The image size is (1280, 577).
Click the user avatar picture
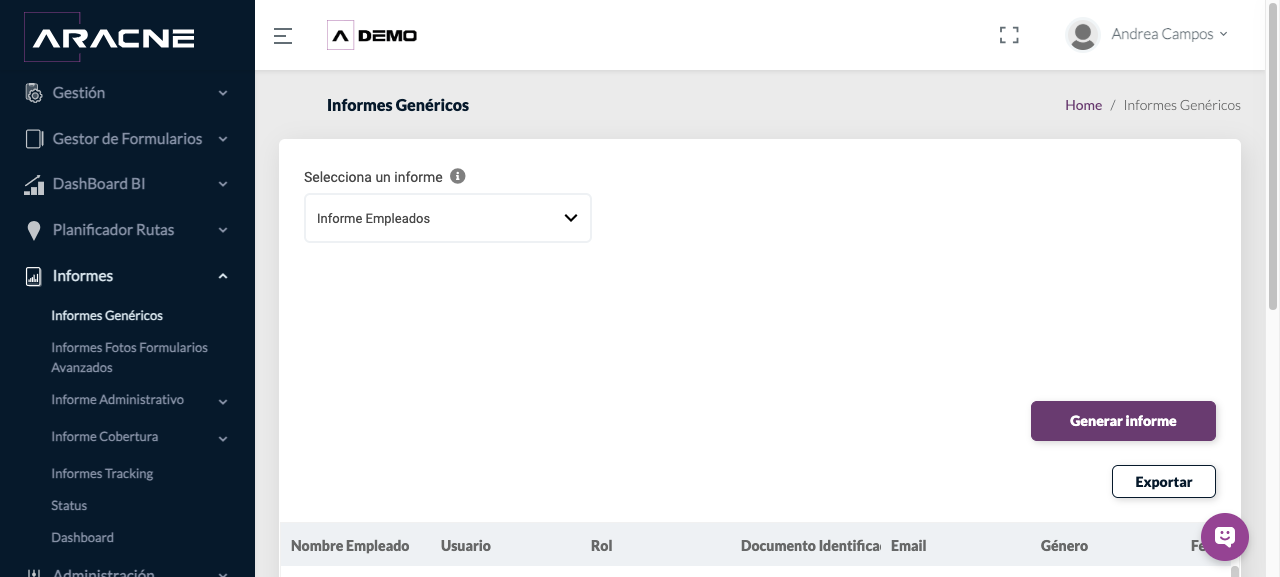coord(1083,35)
